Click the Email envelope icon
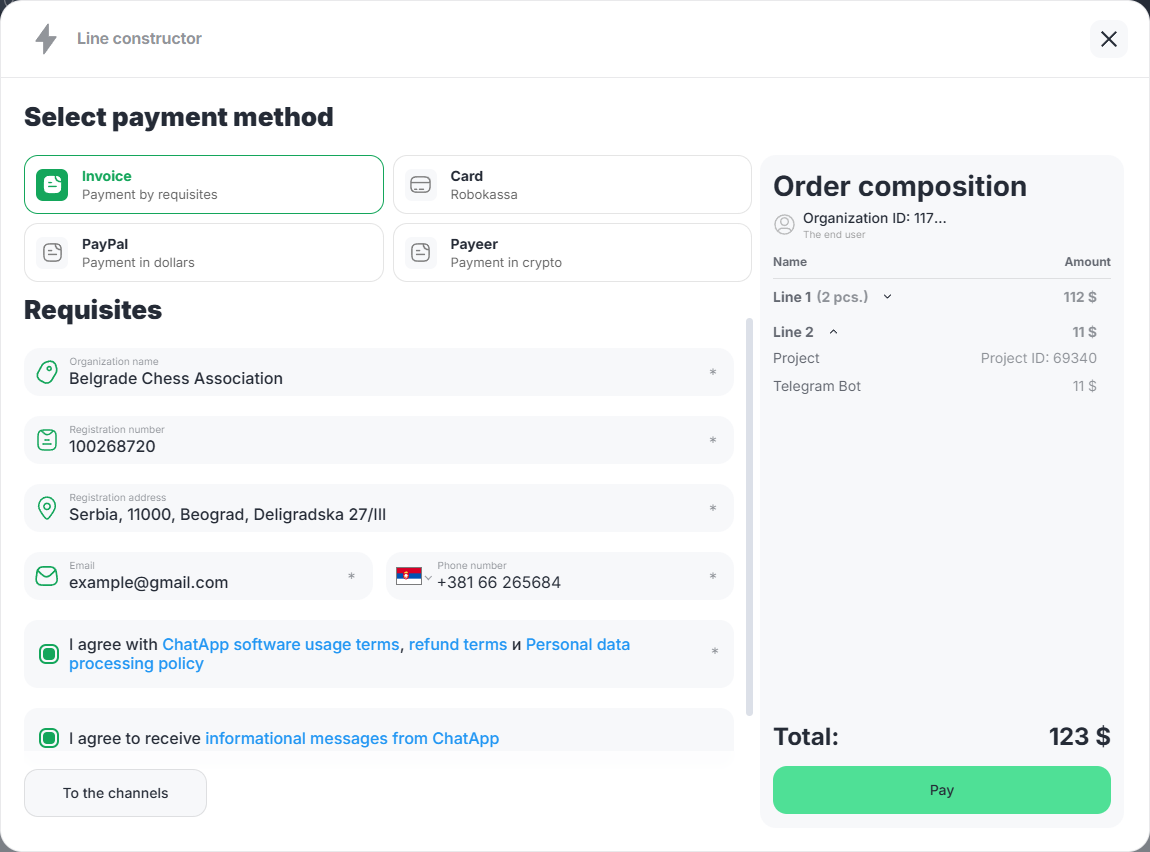 (x=47, y=576)
